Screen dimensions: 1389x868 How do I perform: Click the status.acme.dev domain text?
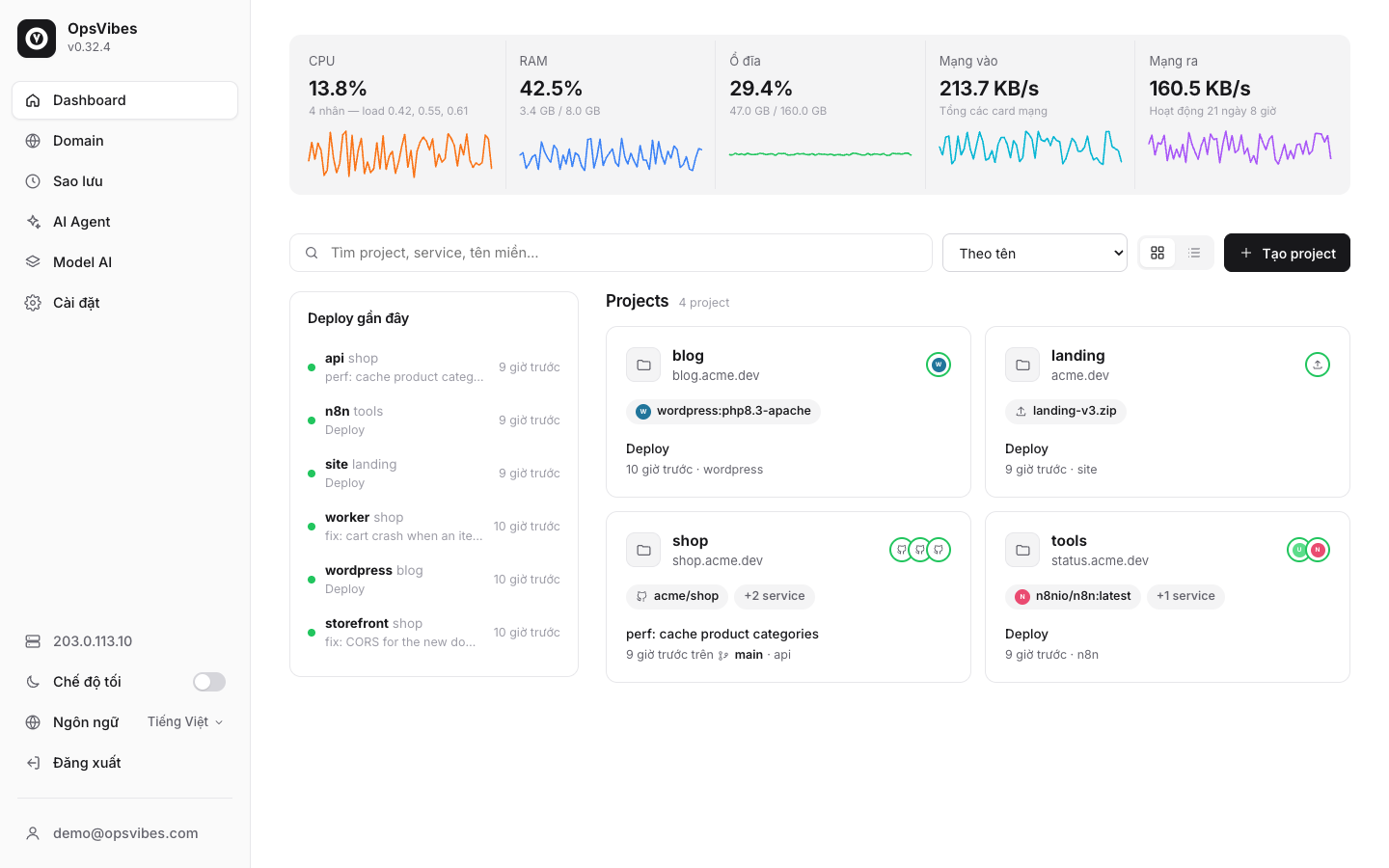tap(1100, 560)
